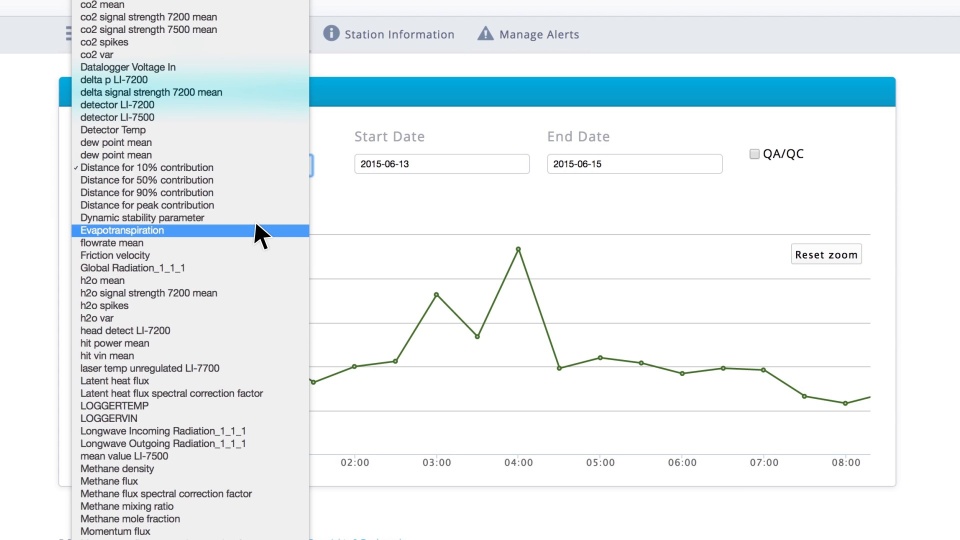The height and width of the screenshot is (540, 960).
Task: Click the Station Information info icon
Action: coord(331,34)
